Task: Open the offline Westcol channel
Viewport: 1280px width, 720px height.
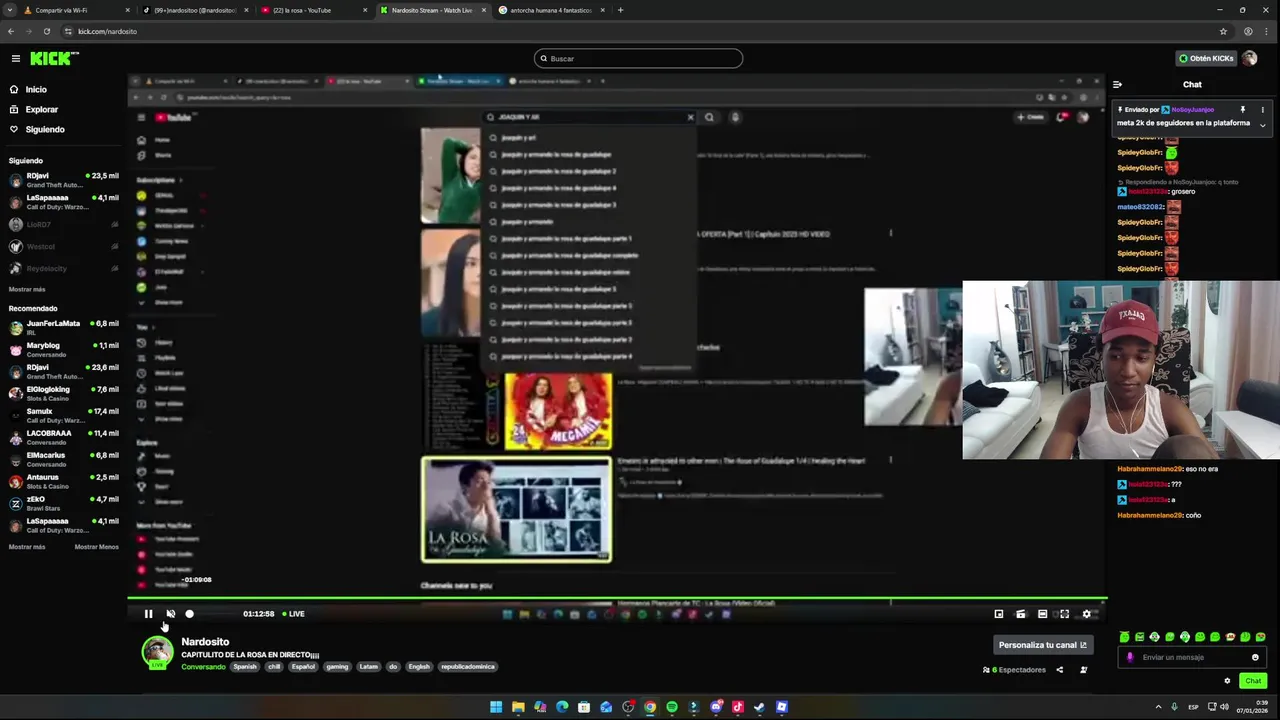Action: pos(63,246)
